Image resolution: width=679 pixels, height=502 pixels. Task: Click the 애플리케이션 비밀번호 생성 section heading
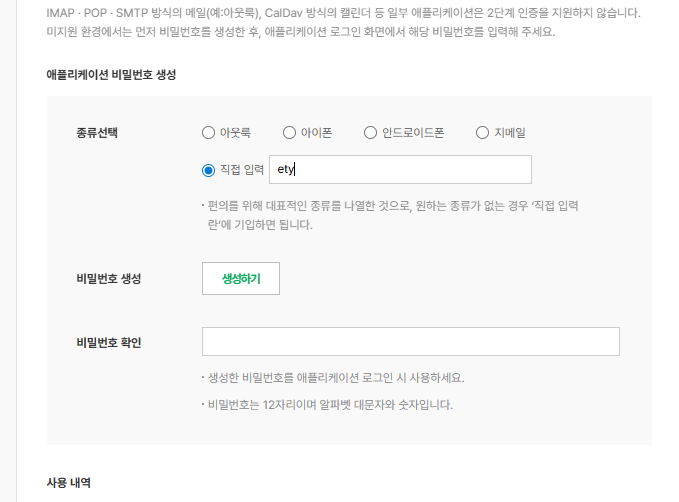coord(111,76)
